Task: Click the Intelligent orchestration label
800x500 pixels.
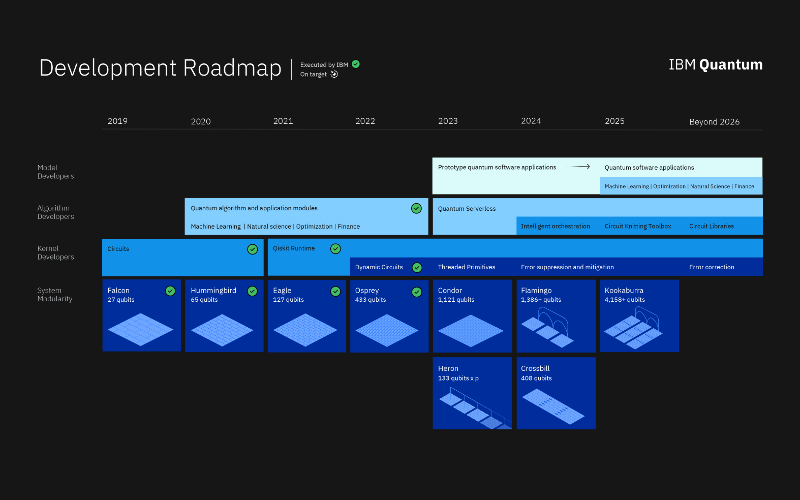Action: (556, 226)
